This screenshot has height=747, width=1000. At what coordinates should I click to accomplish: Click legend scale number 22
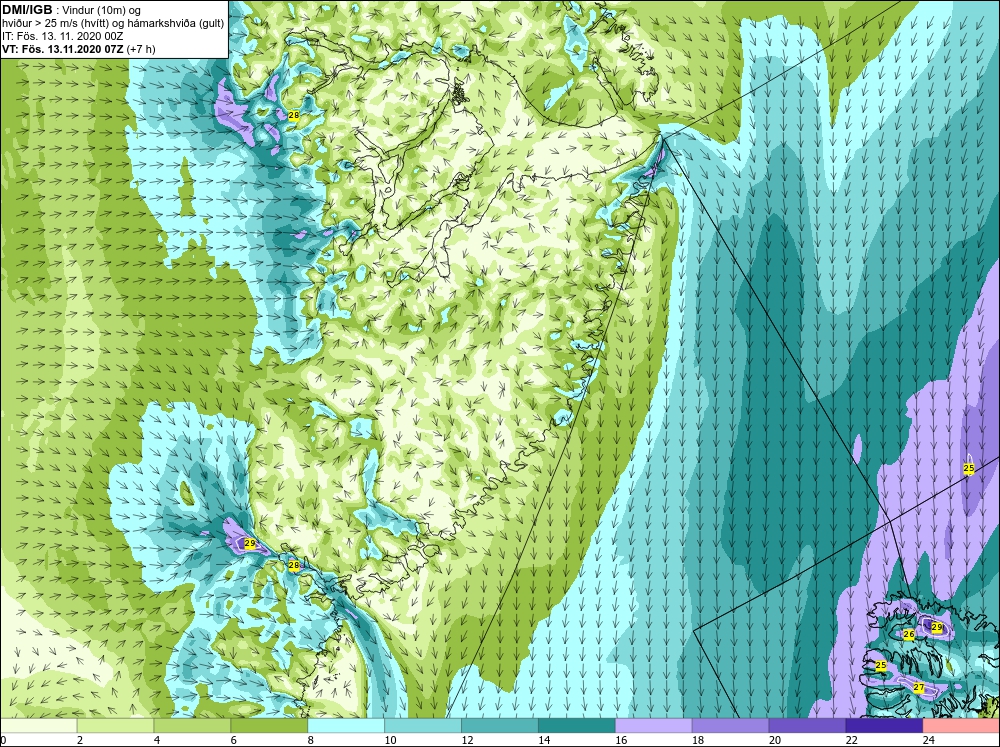pyautogui.click(x=851, y=740)
